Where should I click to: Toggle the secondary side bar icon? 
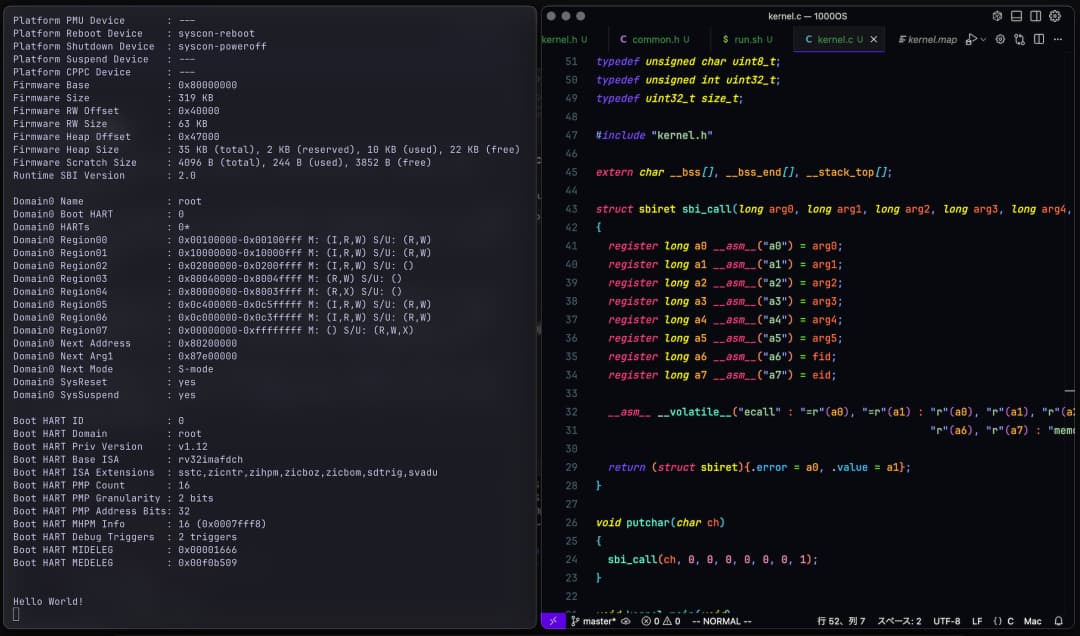(1035, 15)
